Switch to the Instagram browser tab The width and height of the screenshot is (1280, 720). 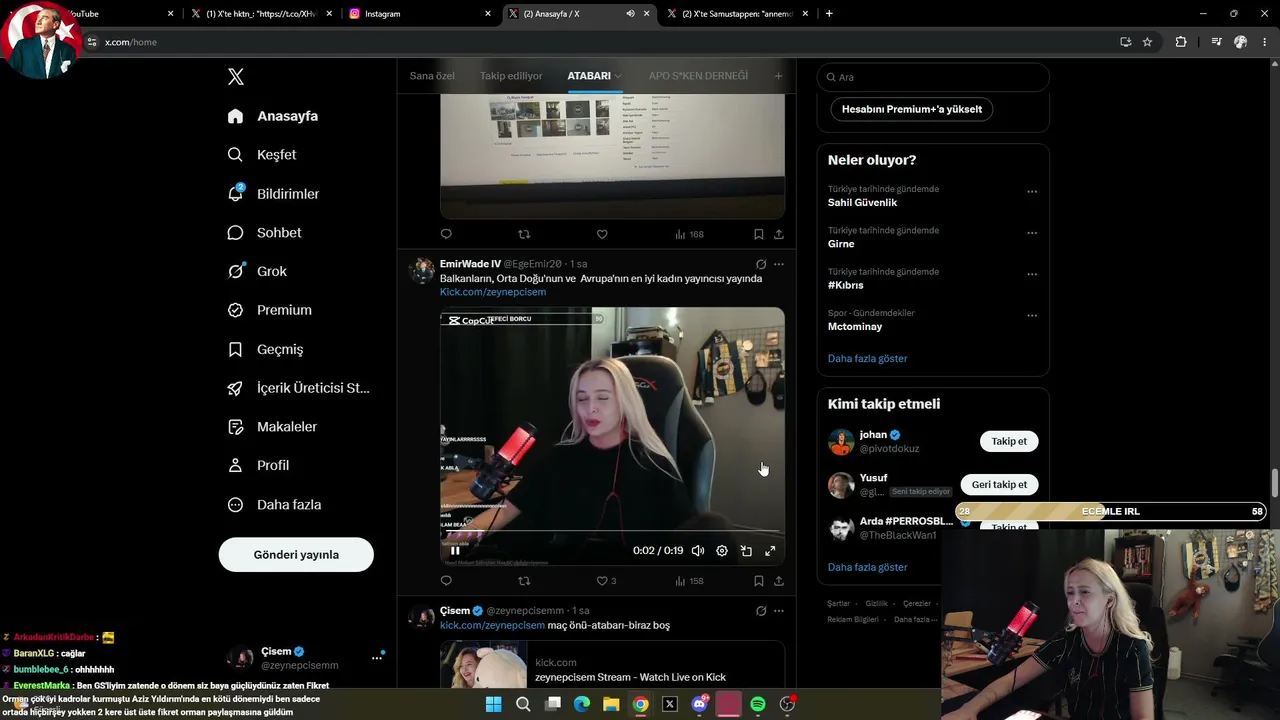click(420, 14)
